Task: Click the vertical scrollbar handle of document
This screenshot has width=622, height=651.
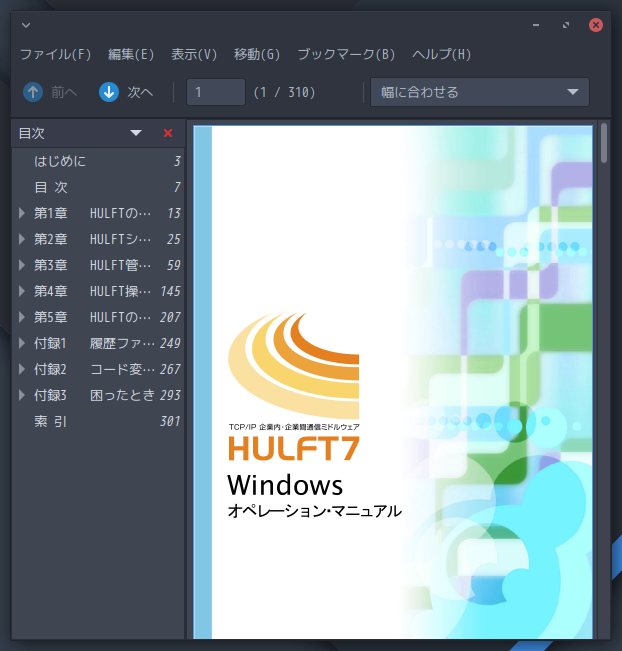Action: click(604, 143)
